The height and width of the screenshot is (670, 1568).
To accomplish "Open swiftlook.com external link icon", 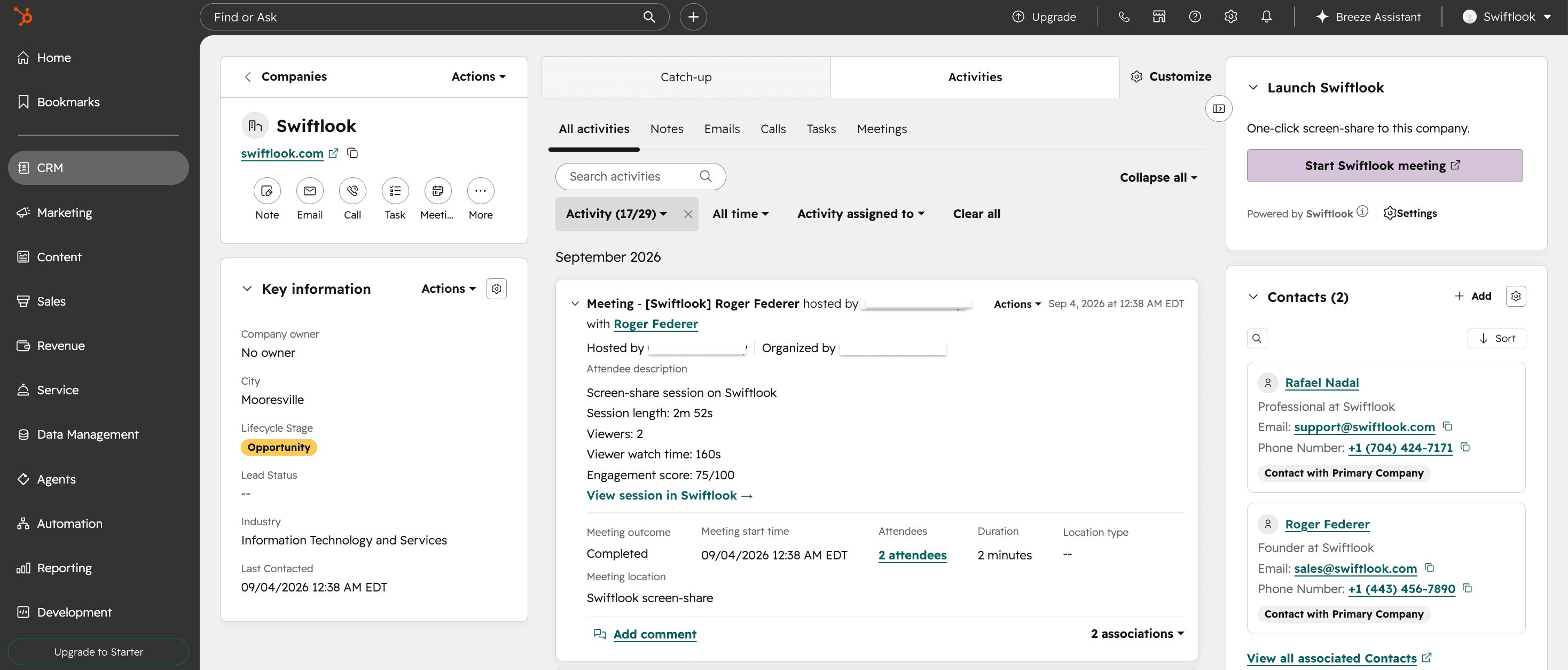I will point(334,153).
